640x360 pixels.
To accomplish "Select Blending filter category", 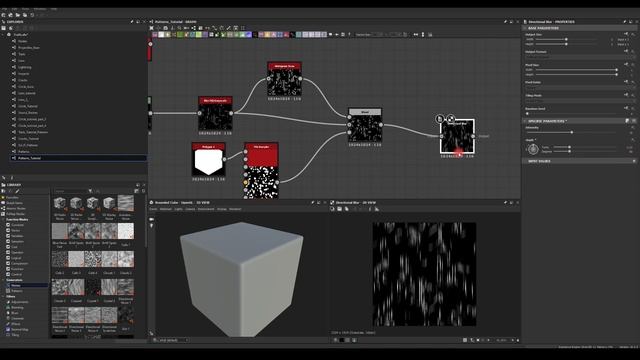I will point(17,307).
